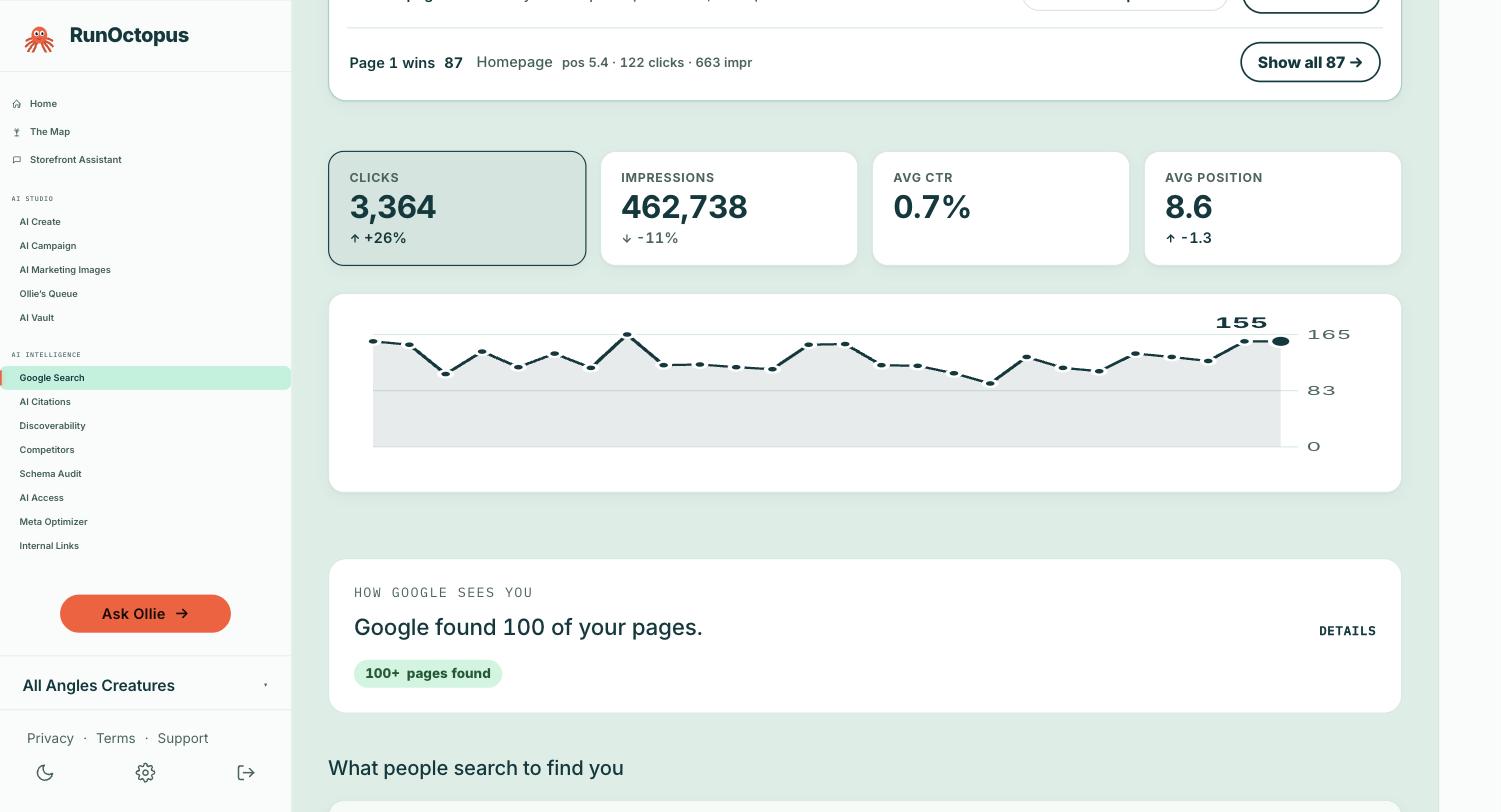Click the Ask Ollie button
The image size is (1501, 812).
tap(145, 614)
